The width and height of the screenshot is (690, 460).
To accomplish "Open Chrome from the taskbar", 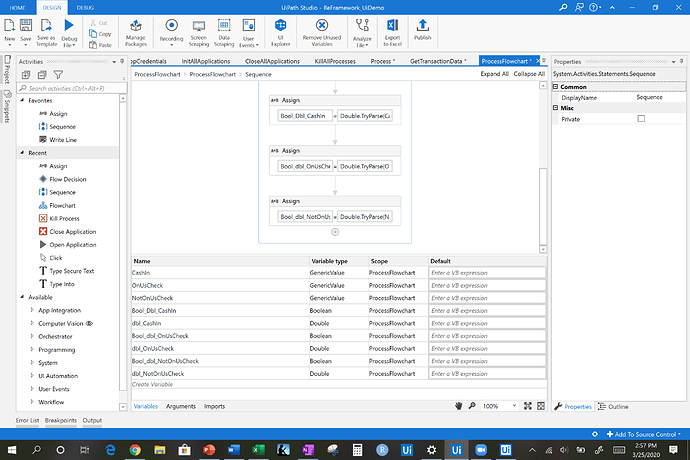I will 135,449.
